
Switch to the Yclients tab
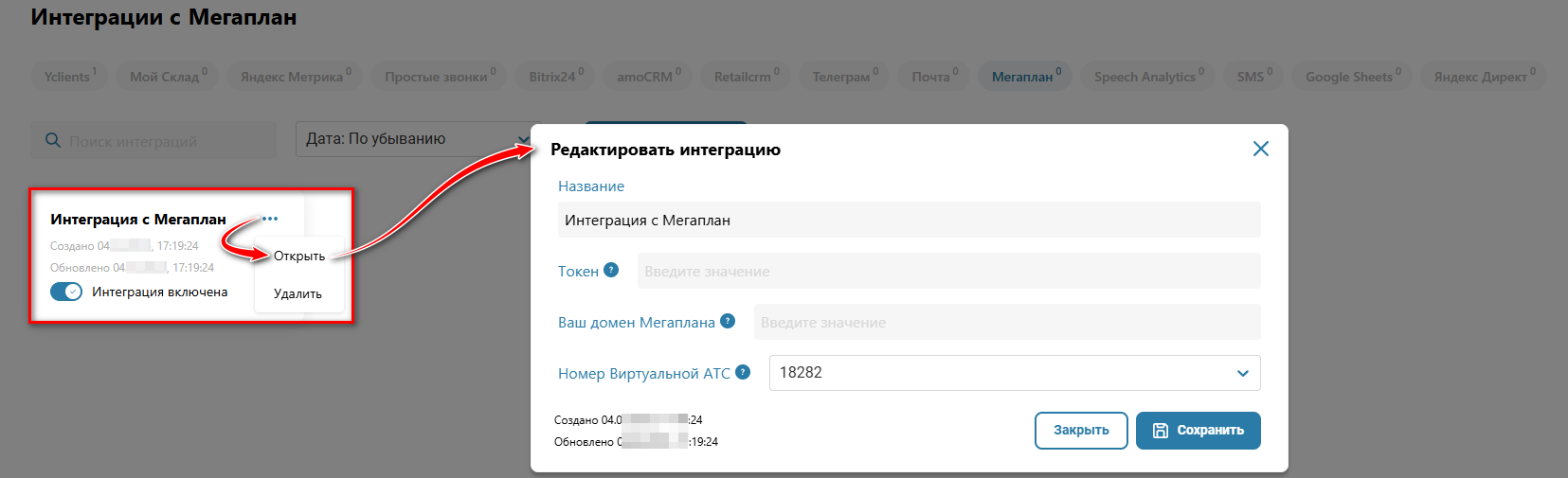coord(69,77)
